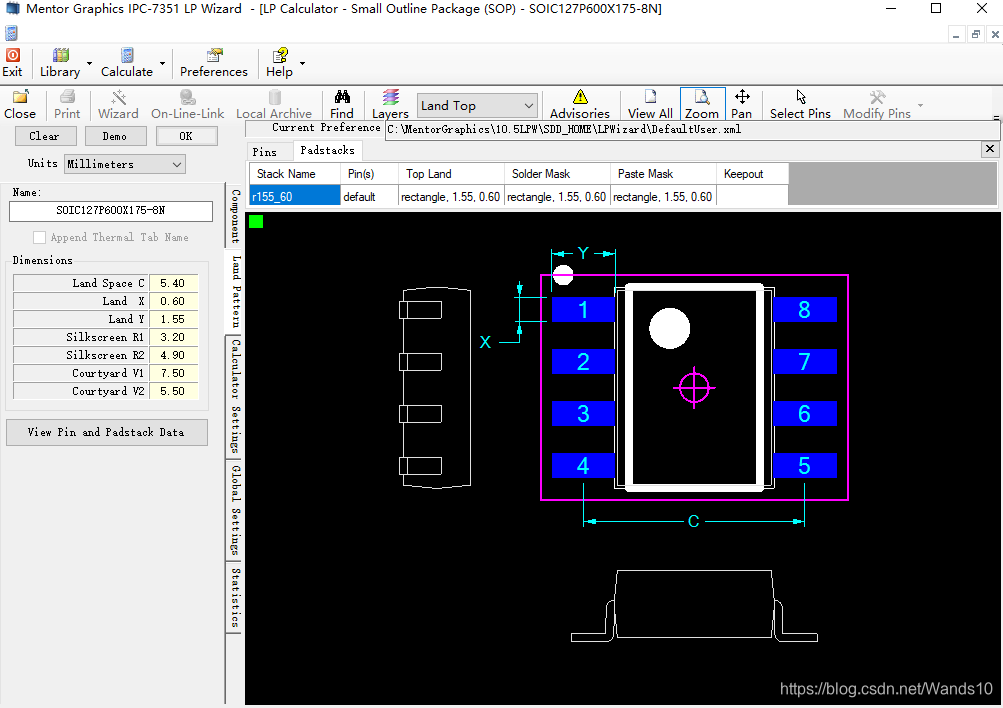This screenshot has height=708, width=1003.
Task: Click the green color square indicator
Action: point(256,221)
